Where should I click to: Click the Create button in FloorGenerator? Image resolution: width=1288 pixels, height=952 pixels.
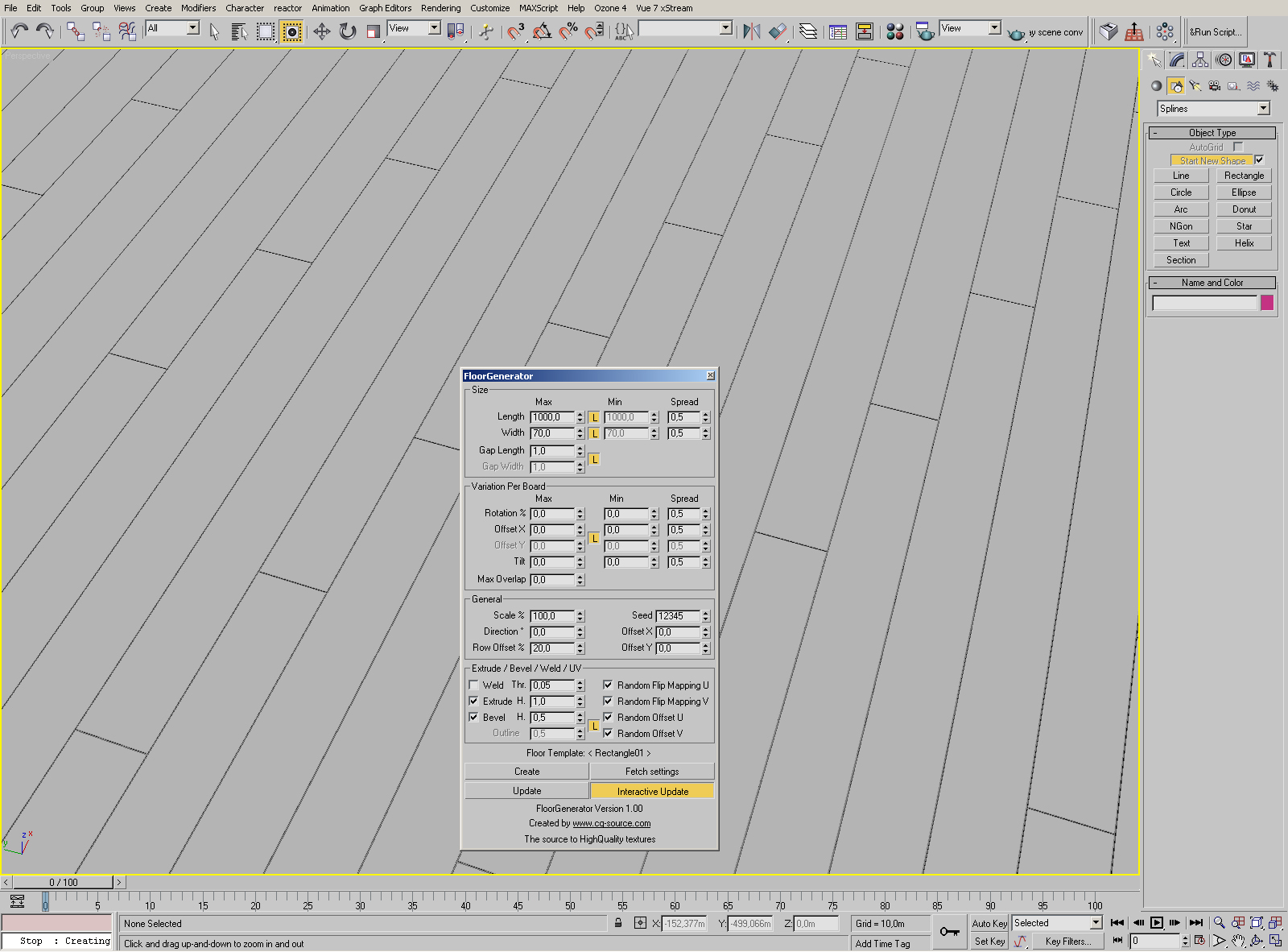(x=526, y=772)
